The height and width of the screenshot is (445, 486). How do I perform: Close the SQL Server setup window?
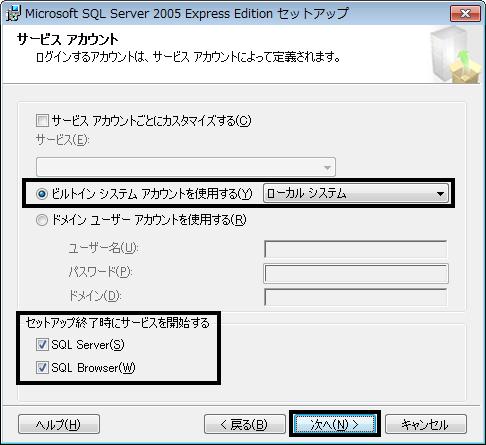point(465,13)
